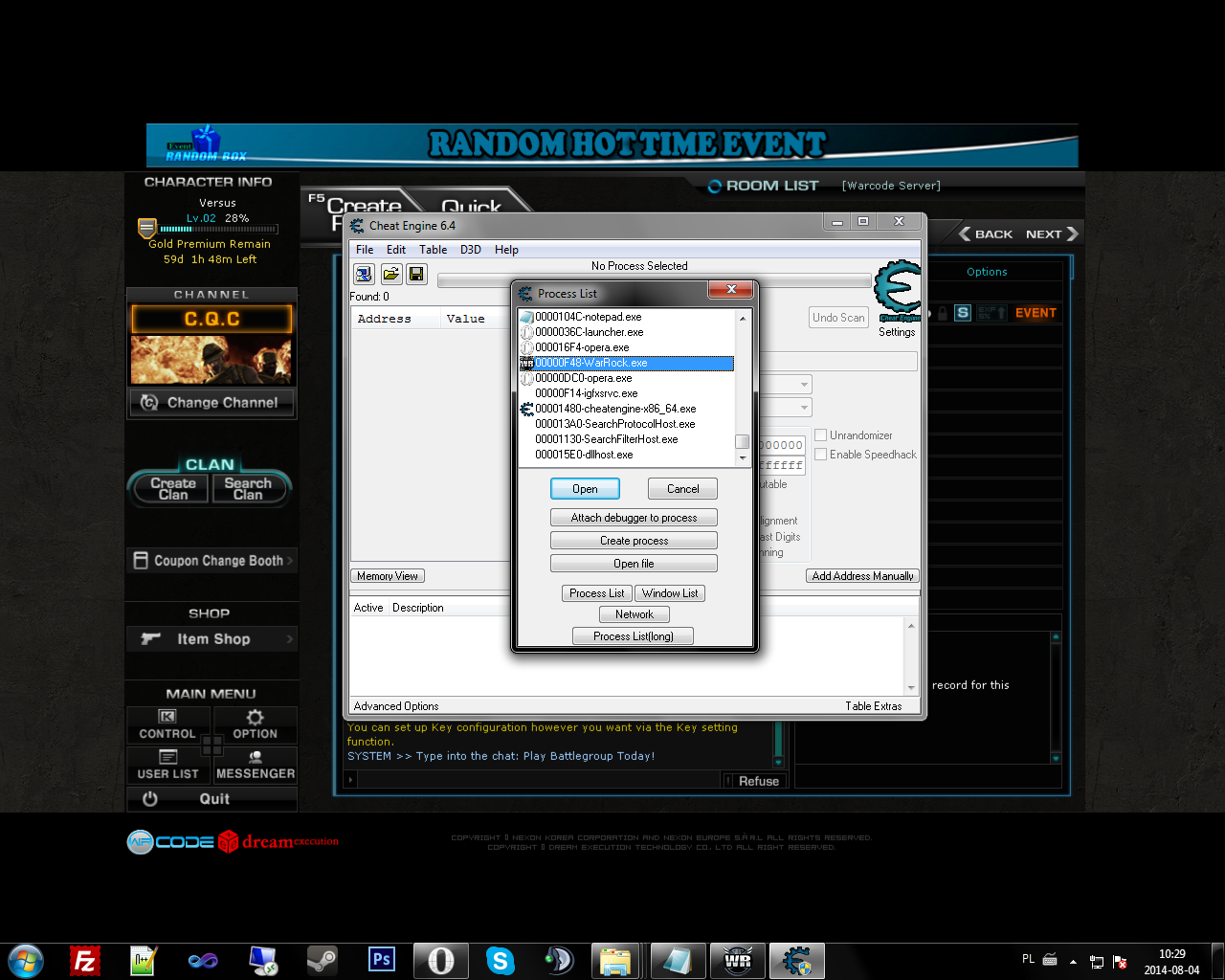The width and height of the screenshot is (1225, 980).
Task: Toggle the Enable Speedhack checkbox
Action: (x=820, y=454)
